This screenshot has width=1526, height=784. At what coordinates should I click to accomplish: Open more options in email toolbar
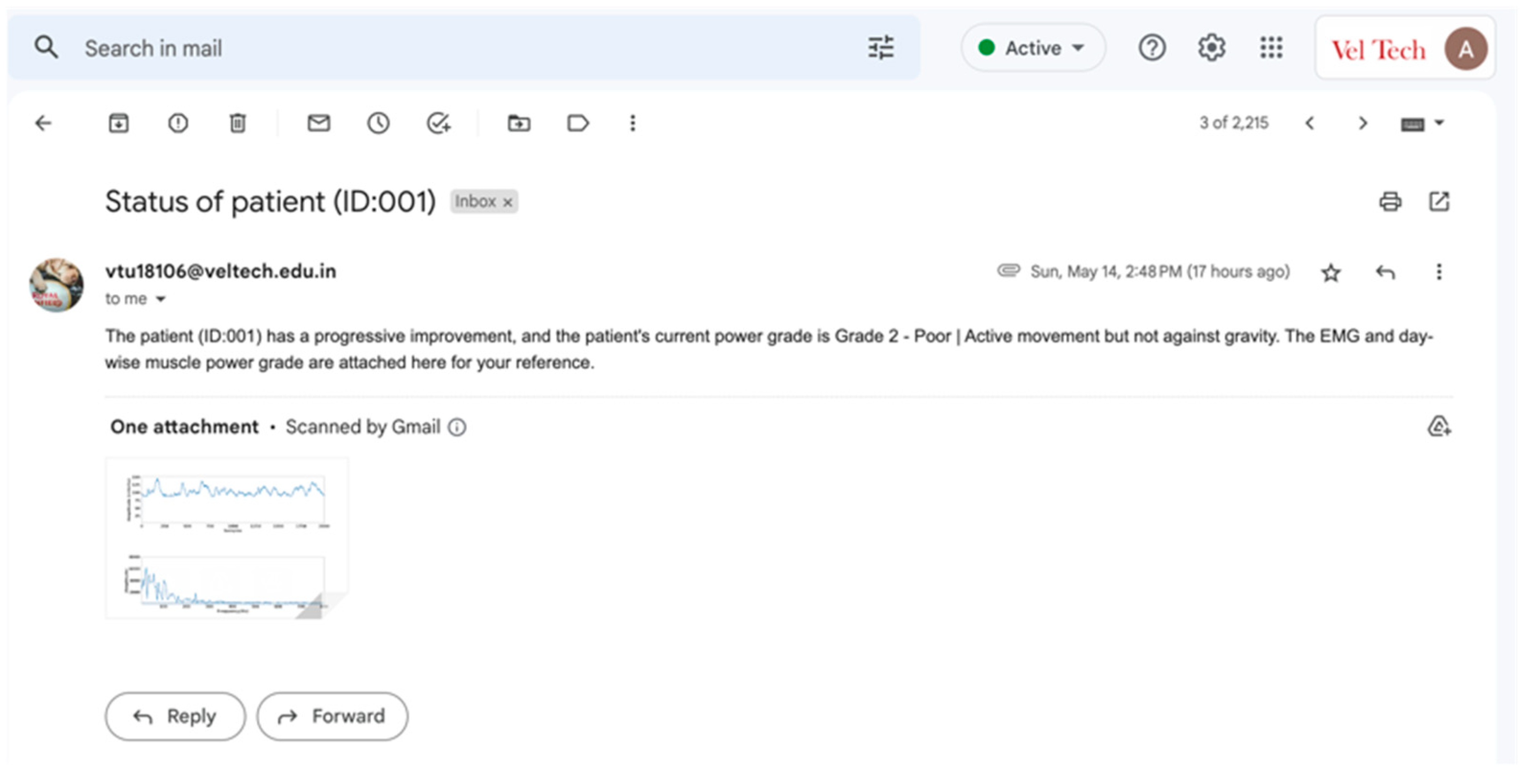tap(633, 123)
